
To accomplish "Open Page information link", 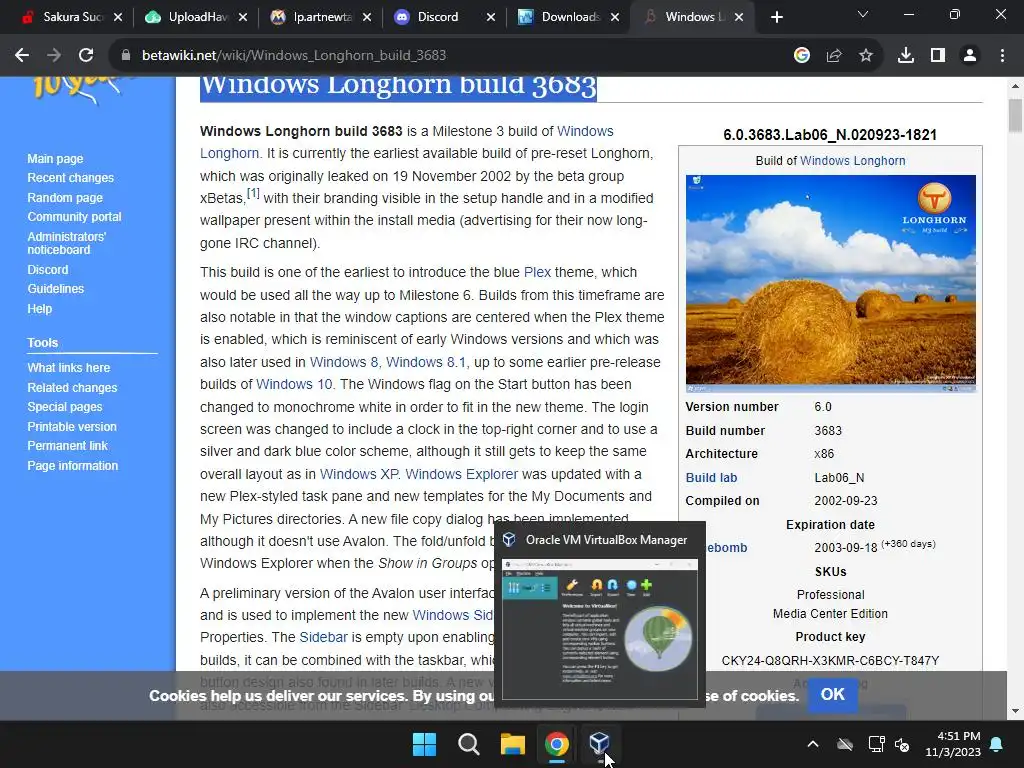I will 72,466.
